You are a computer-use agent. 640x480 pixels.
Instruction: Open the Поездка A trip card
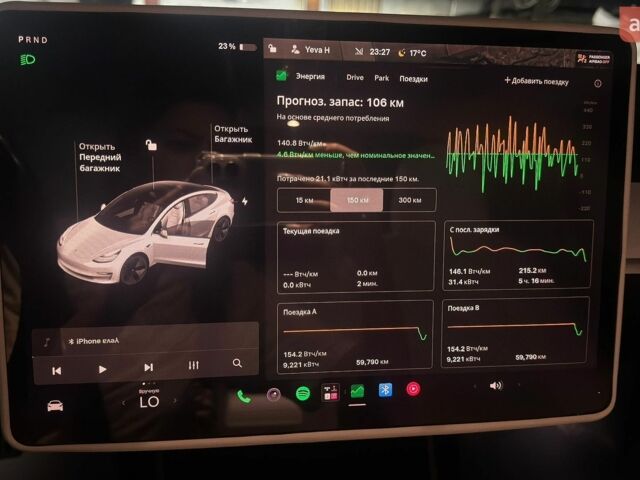tap(355, 336)
